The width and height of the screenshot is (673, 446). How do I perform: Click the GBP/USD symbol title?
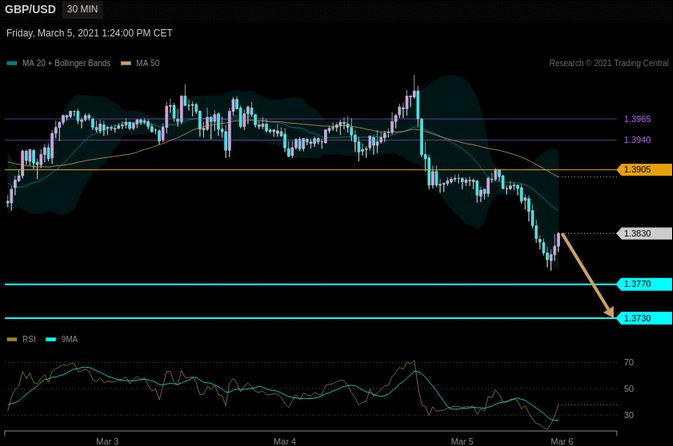(30, 9)
